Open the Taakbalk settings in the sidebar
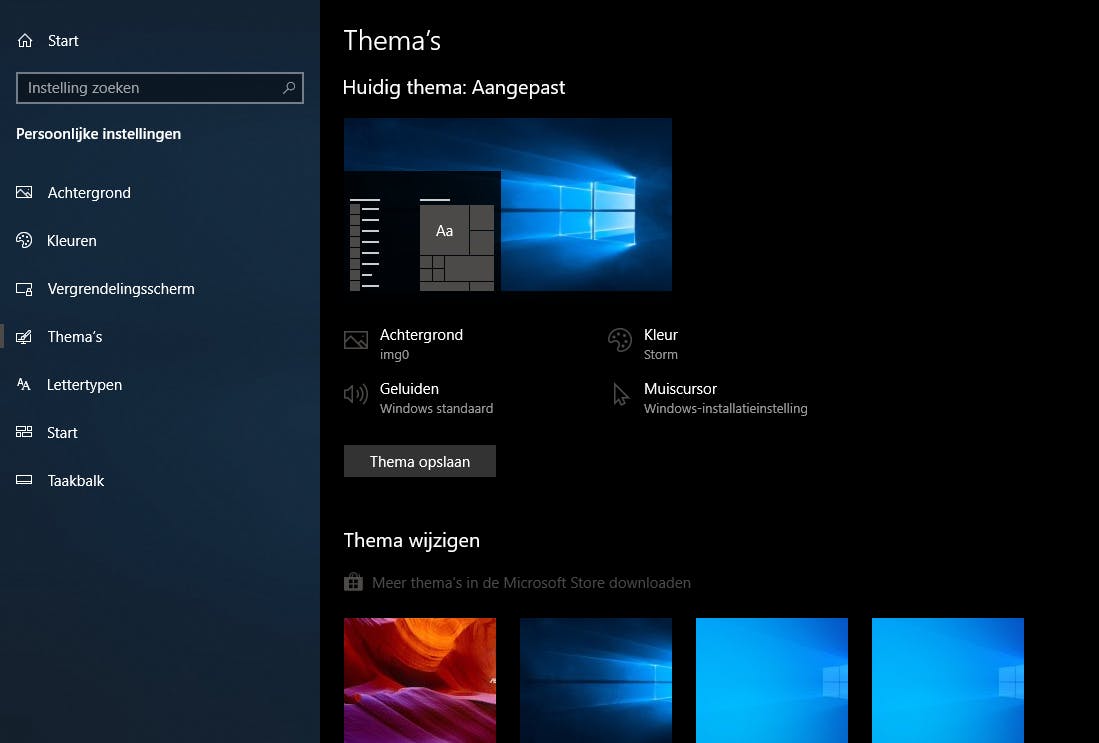This screenshot has height=743, width=1099. 160,480
